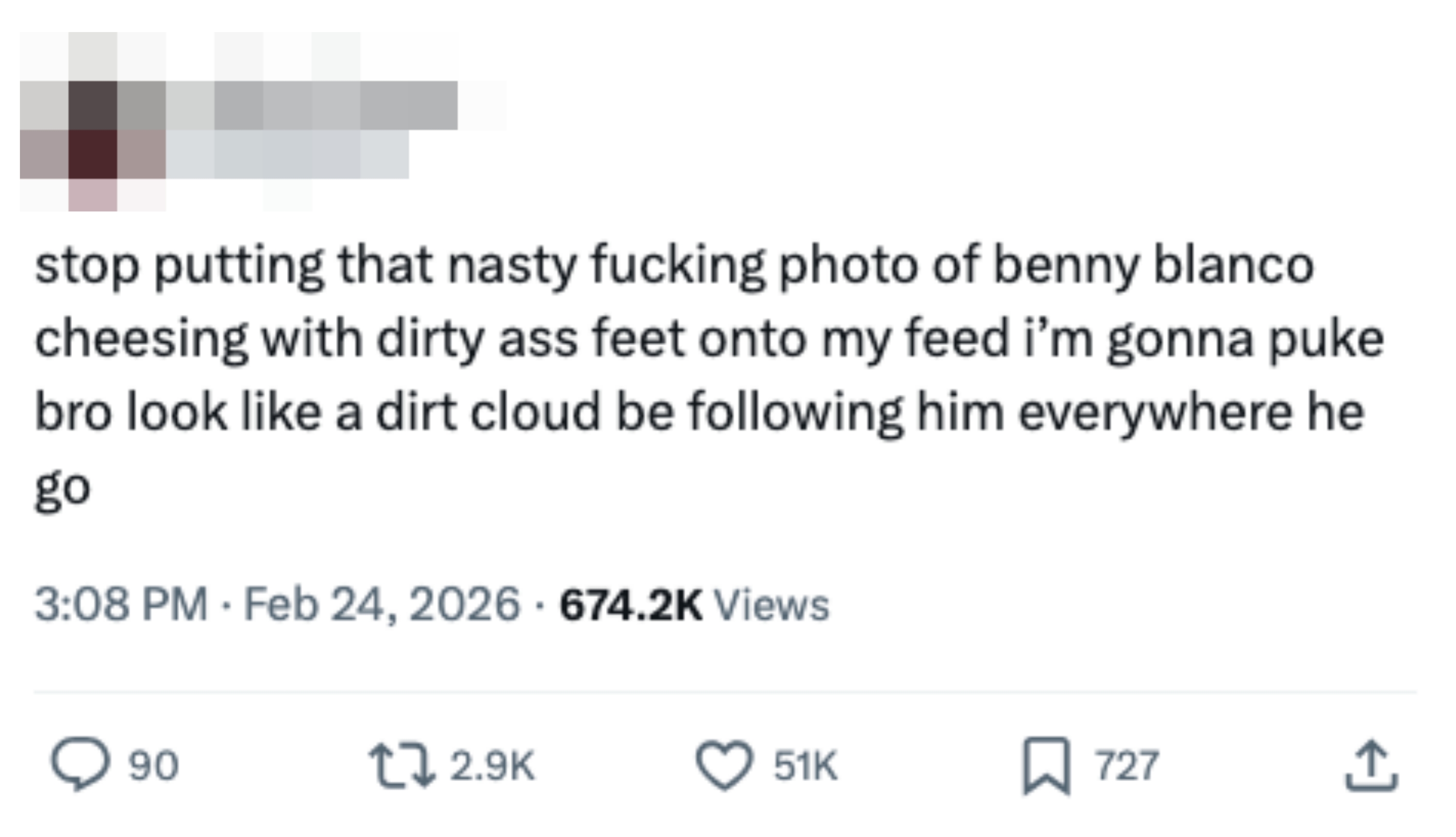Click the blurred display name of the author

point(336,105)
